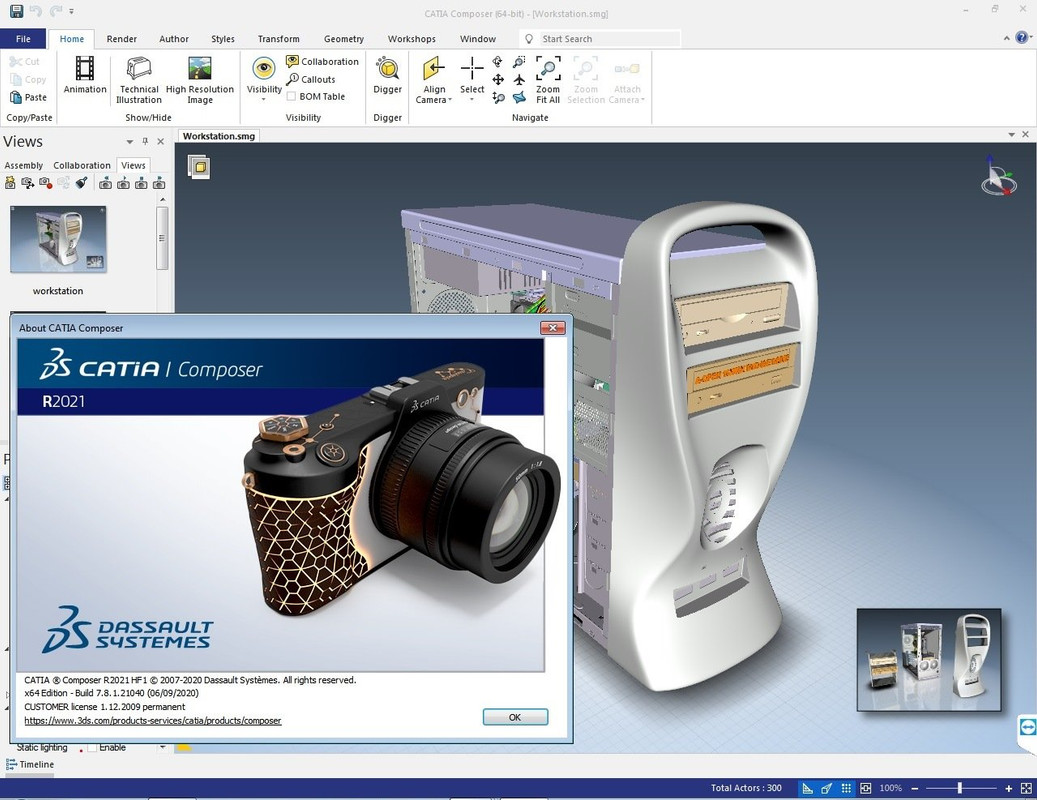Toggle the perspective camera mode in status bar
The image size is (1037, 800).
click(x=827, y=788)
